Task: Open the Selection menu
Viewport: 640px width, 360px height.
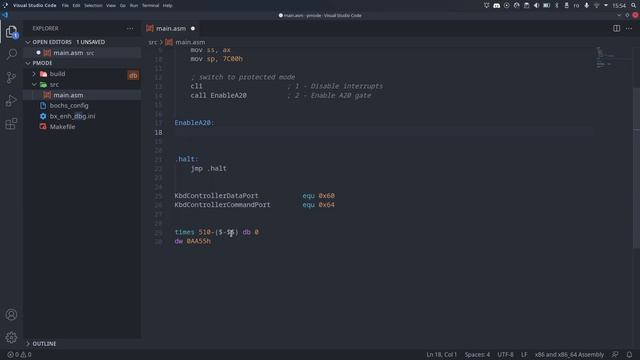Action: [93, 6]
